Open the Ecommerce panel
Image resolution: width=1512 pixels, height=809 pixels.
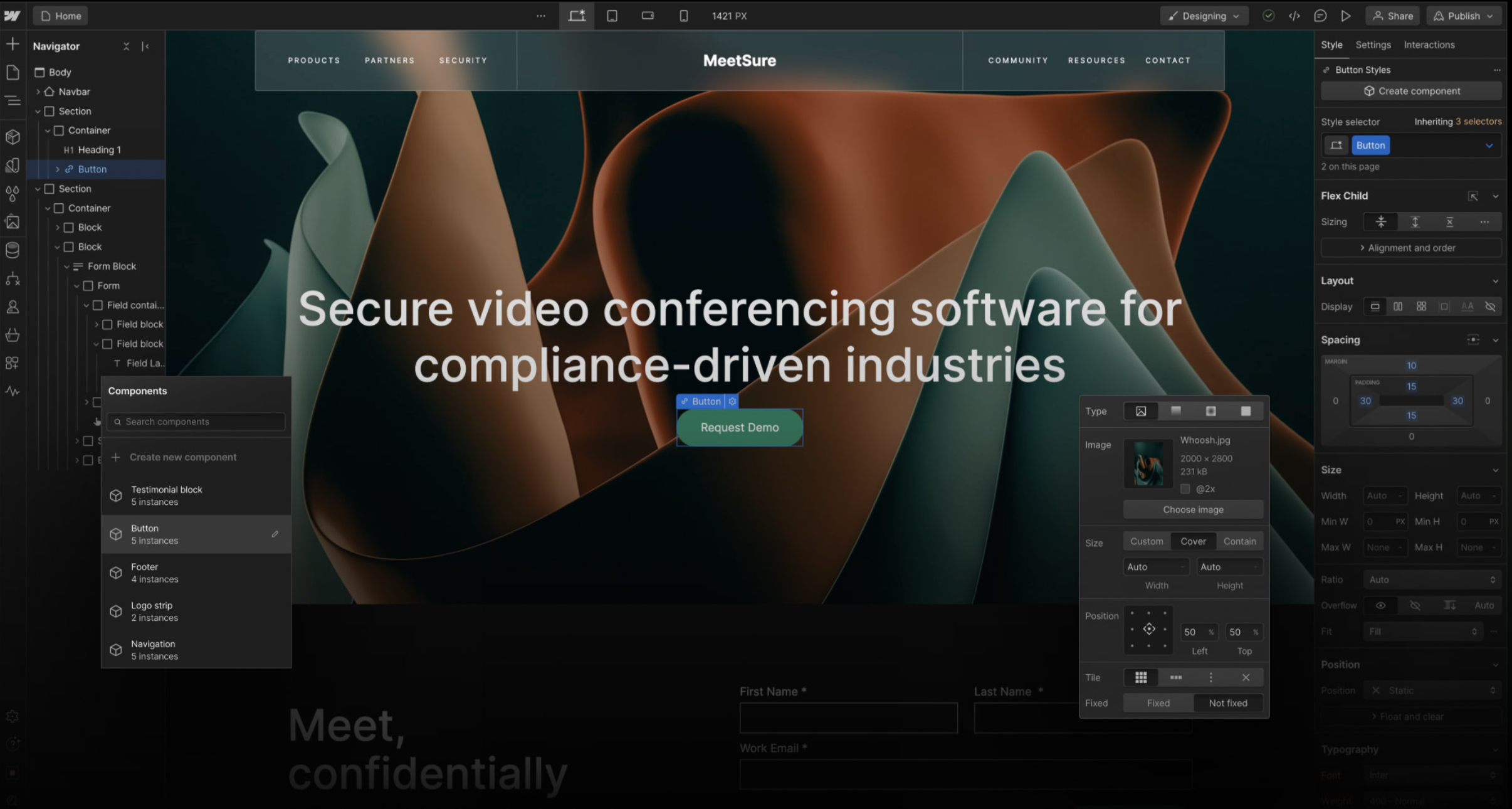[x=13, y=334]
